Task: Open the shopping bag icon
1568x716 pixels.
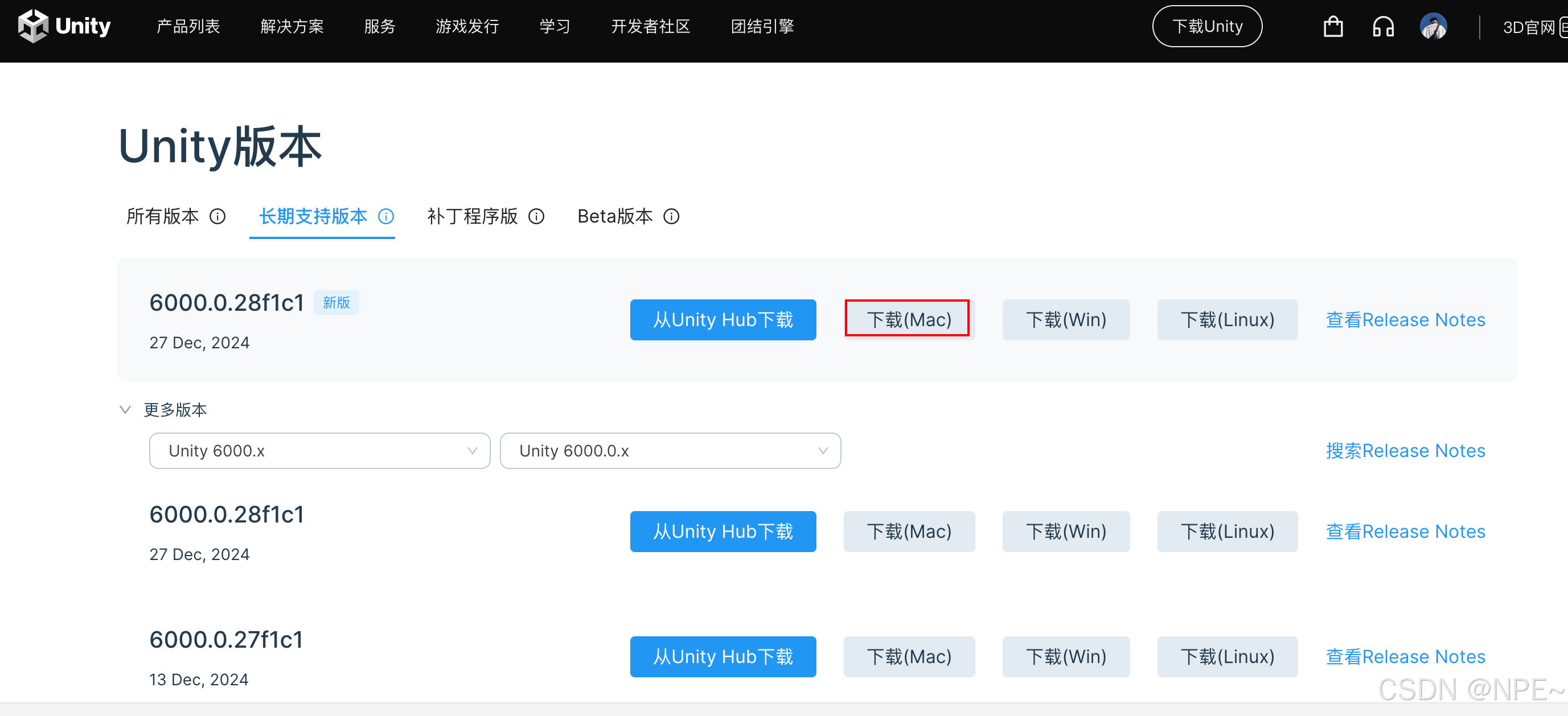Action: pos(1333,27)
